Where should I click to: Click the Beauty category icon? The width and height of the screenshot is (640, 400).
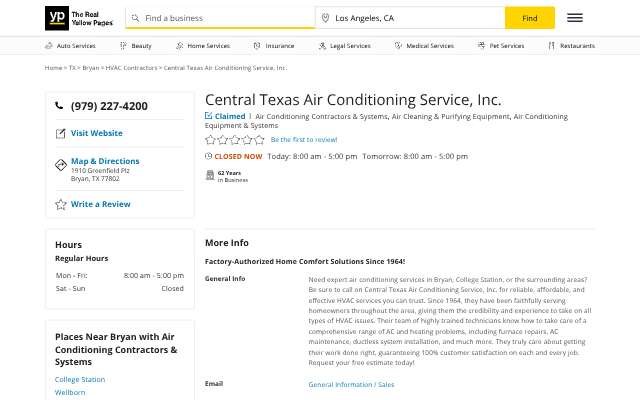click(x=123, y=46)
